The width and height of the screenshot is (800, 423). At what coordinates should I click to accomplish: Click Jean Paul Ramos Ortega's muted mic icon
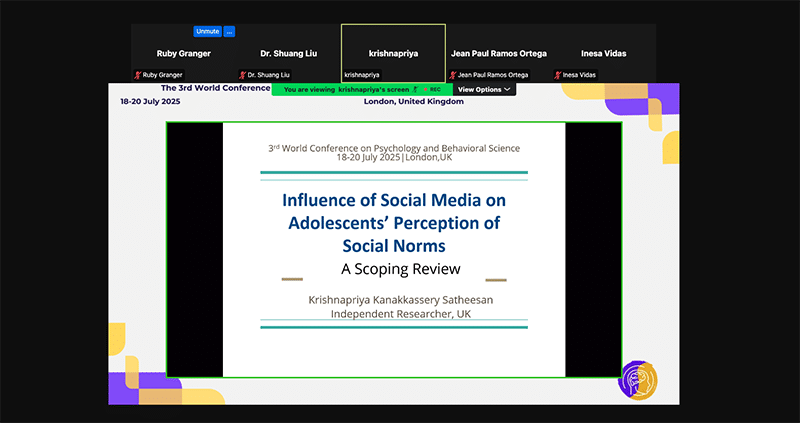(x=452, y=75)
